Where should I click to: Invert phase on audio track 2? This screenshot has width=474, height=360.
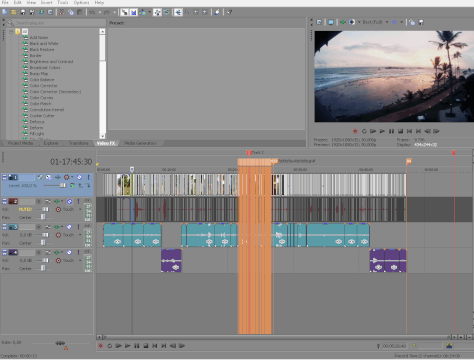[48, 201]
